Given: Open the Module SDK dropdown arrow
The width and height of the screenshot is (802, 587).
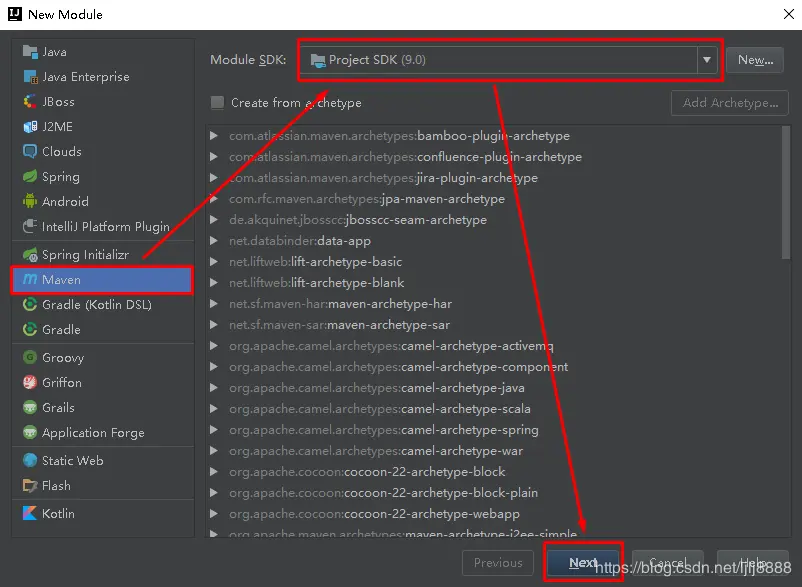Looking at the screenshot, I should click(706, 60).
